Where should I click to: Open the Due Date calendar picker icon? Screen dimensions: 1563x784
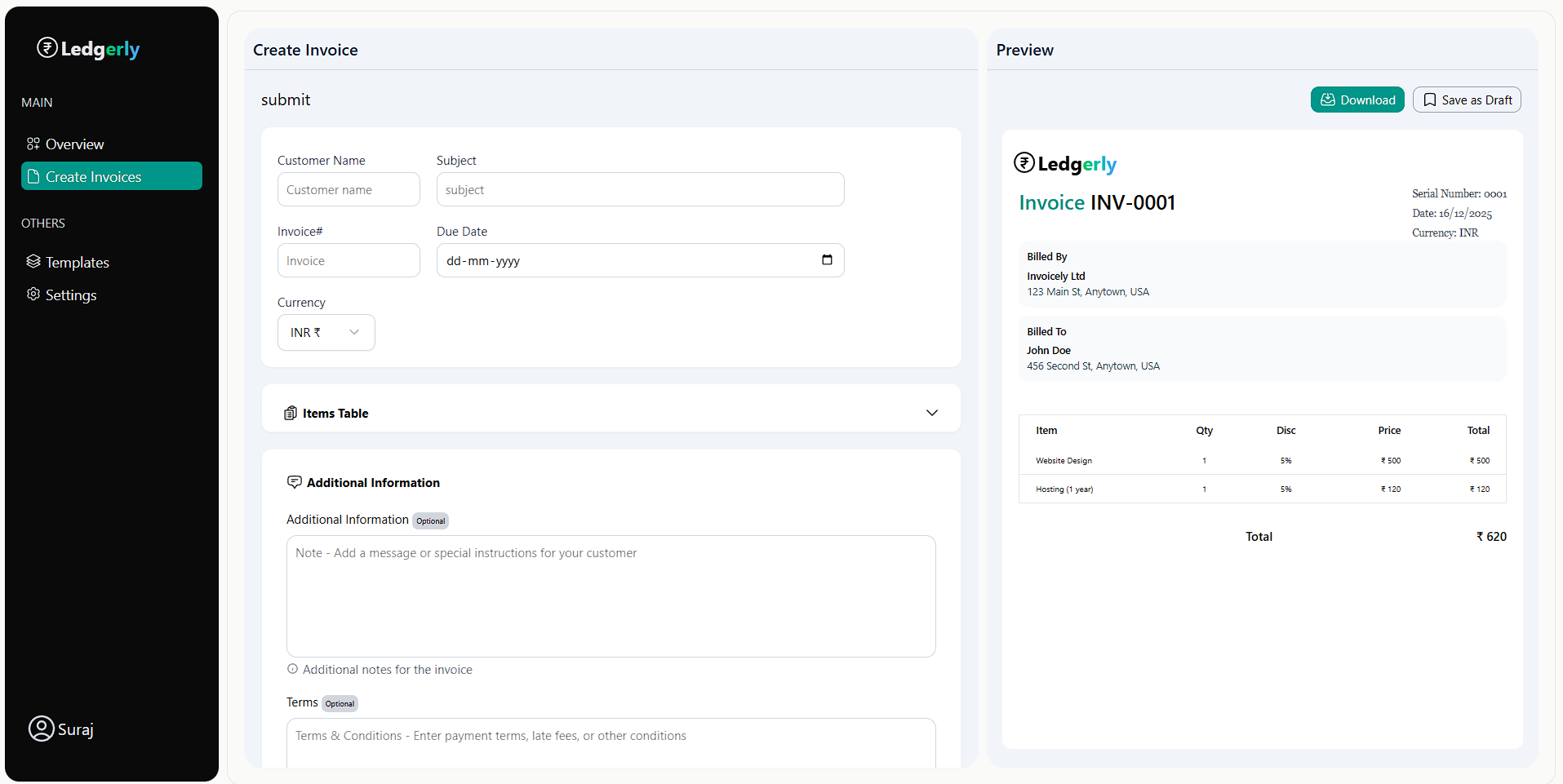coord(827,260)
